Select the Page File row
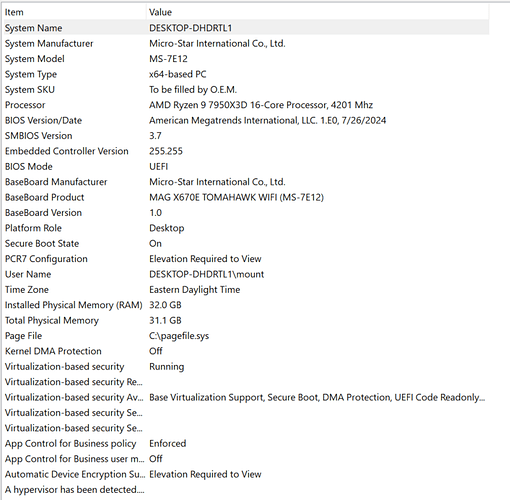 click(246, 336)
